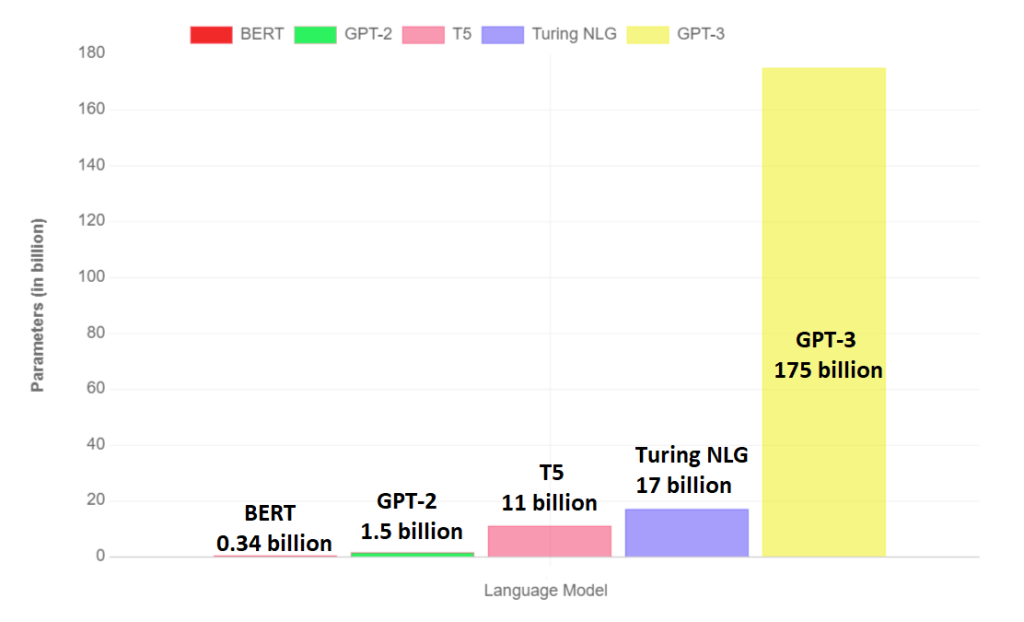The image size is (1024, 622).
Task: Click the y-axis tick label 180
Action: pos(91,52)
